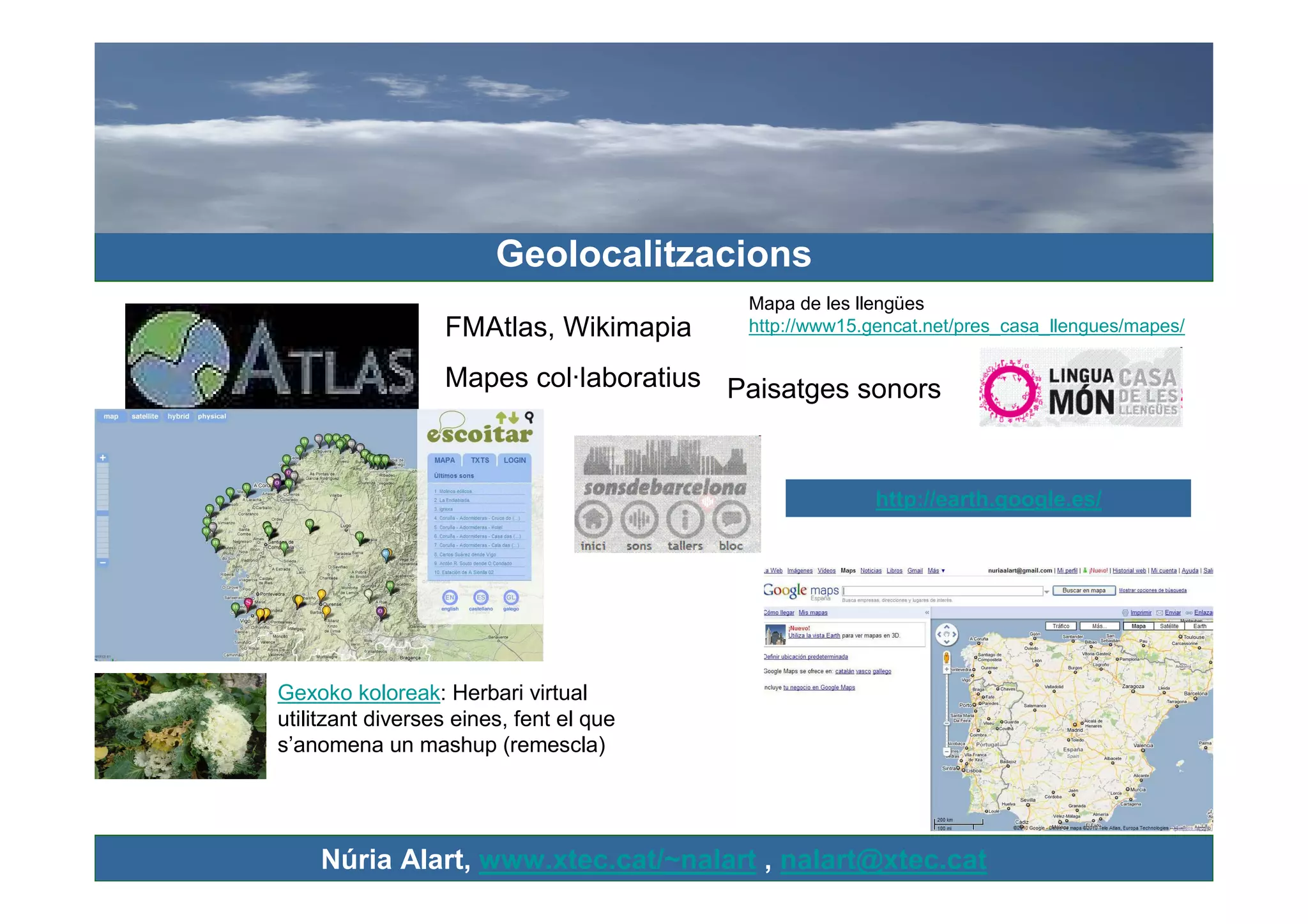Click sonsdebarcelona sons waveform icon
1308x924 pixels.
pos(639,520)
